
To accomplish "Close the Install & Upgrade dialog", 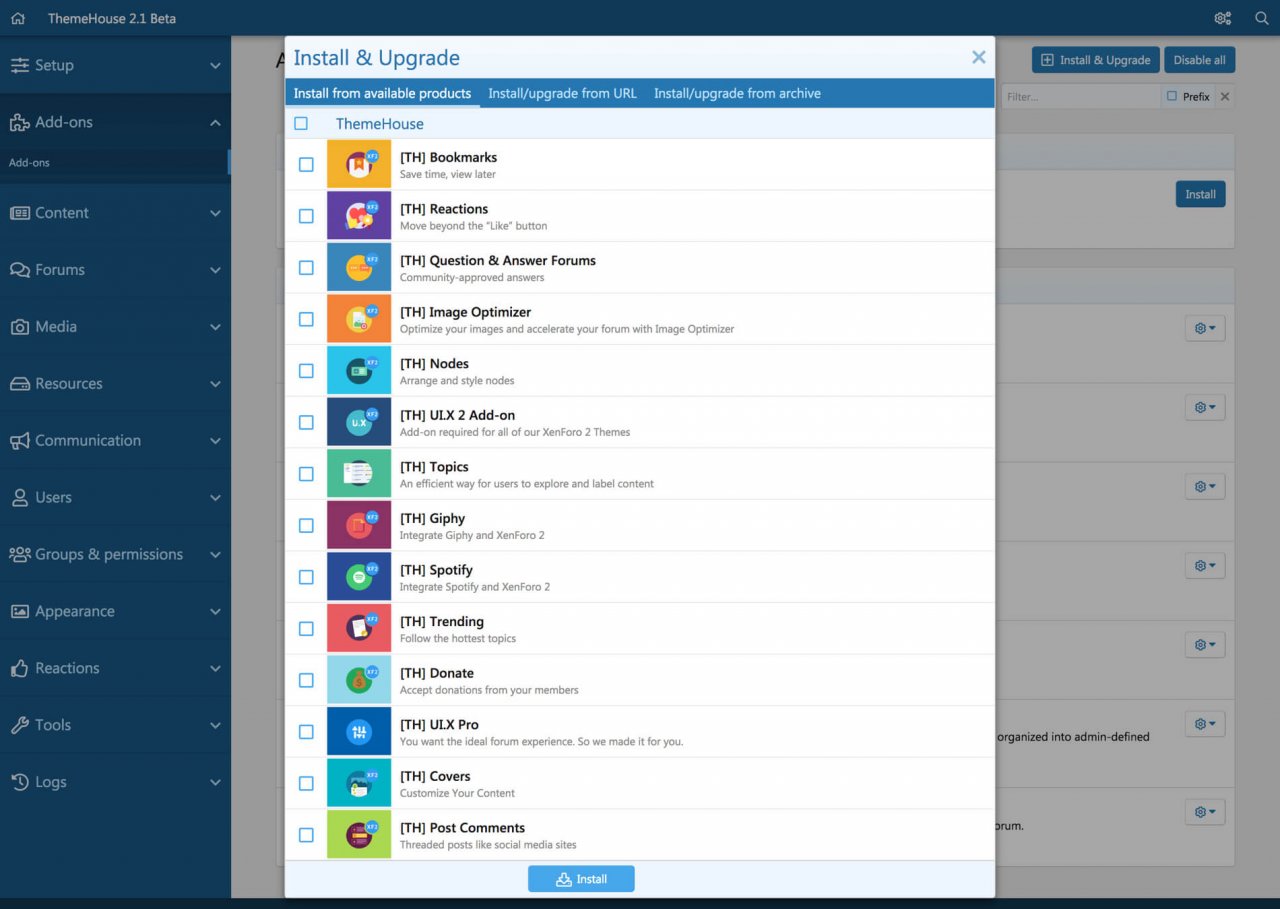I will pos(978,58).
